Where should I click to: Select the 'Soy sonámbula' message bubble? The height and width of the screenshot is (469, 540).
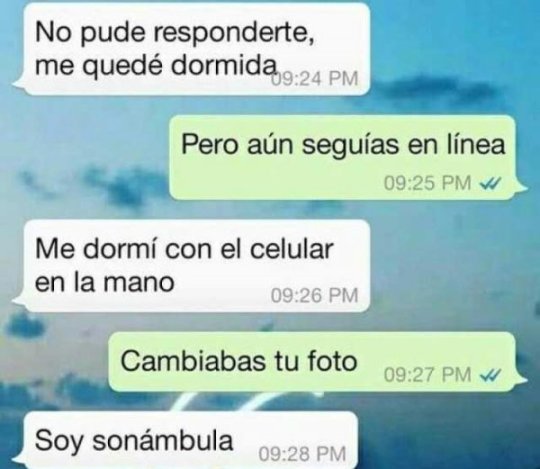coord(185,440)
